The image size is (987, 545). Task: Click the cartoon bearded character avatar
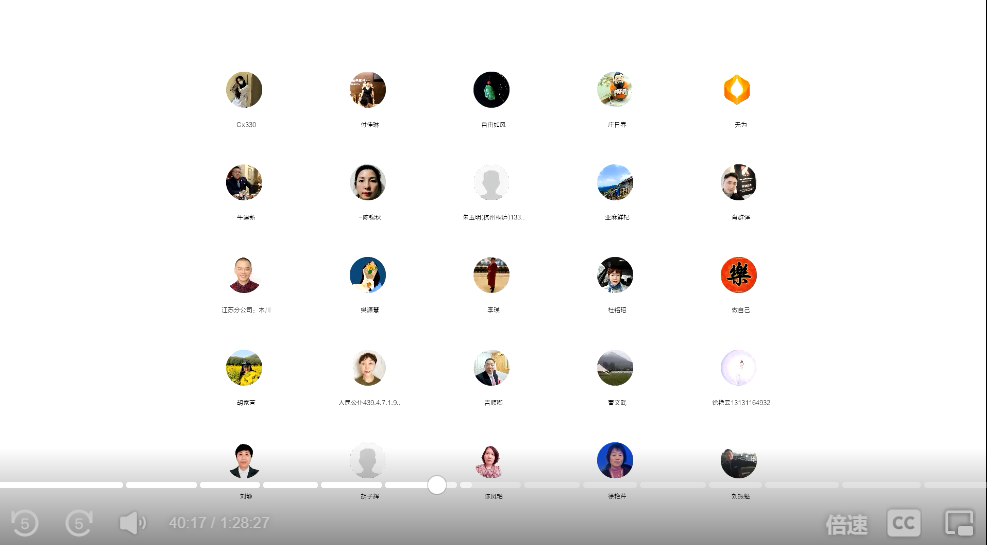tap(615, 90)
